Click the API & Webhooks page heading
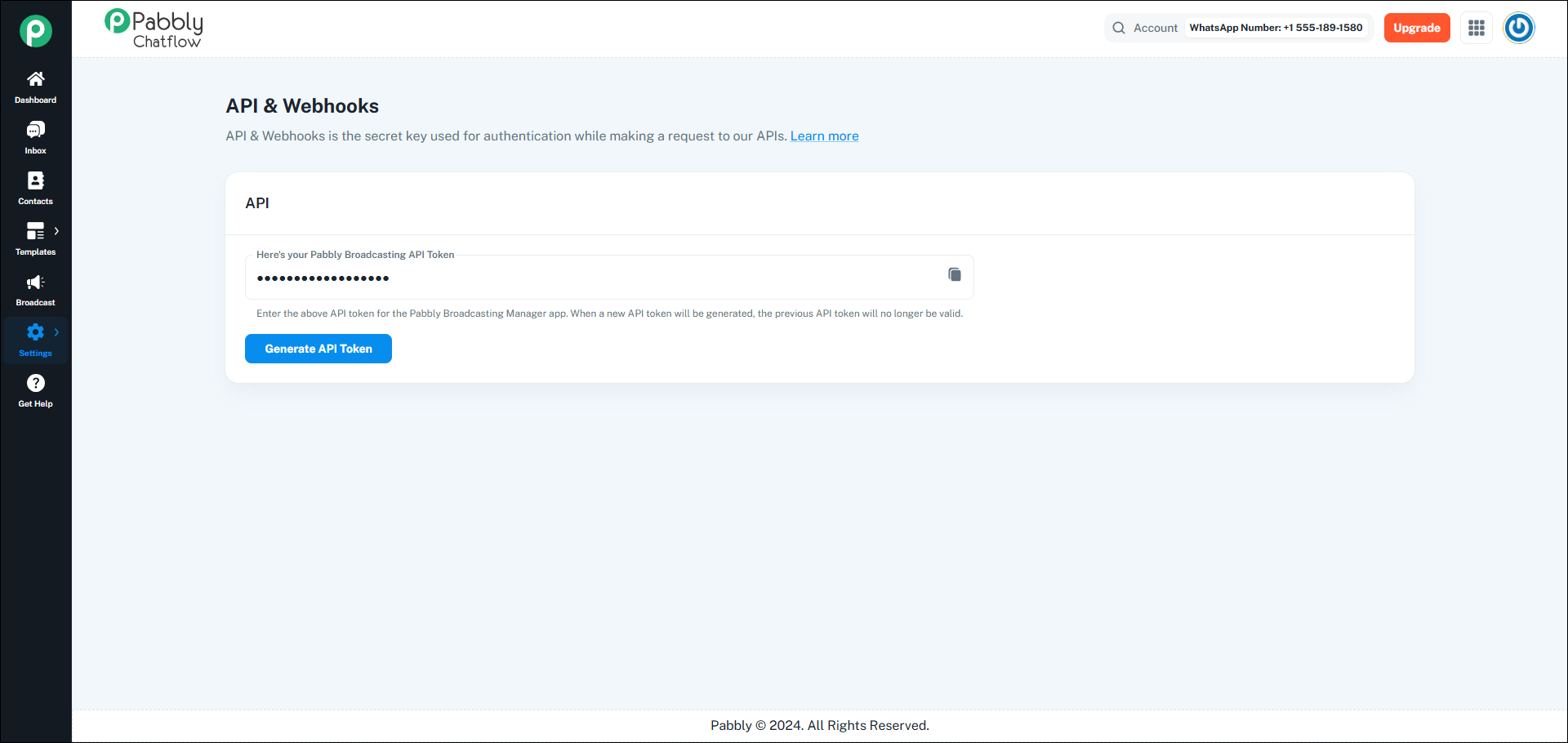This screenshot has height=743, width=1568. (302, 106)
